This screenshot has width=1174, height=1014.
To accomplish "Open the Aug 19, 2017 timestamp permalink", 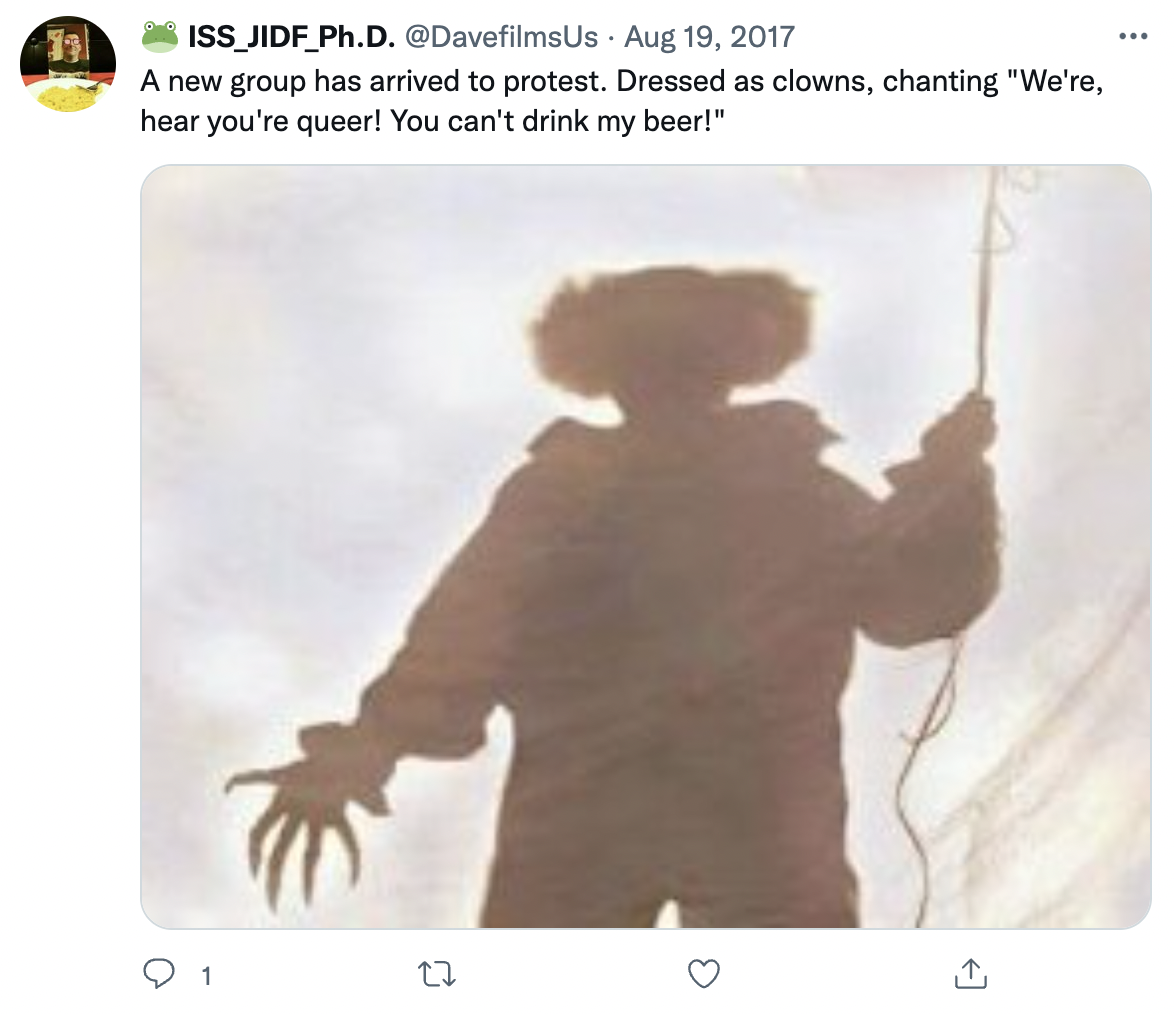I will click(709, 37).
